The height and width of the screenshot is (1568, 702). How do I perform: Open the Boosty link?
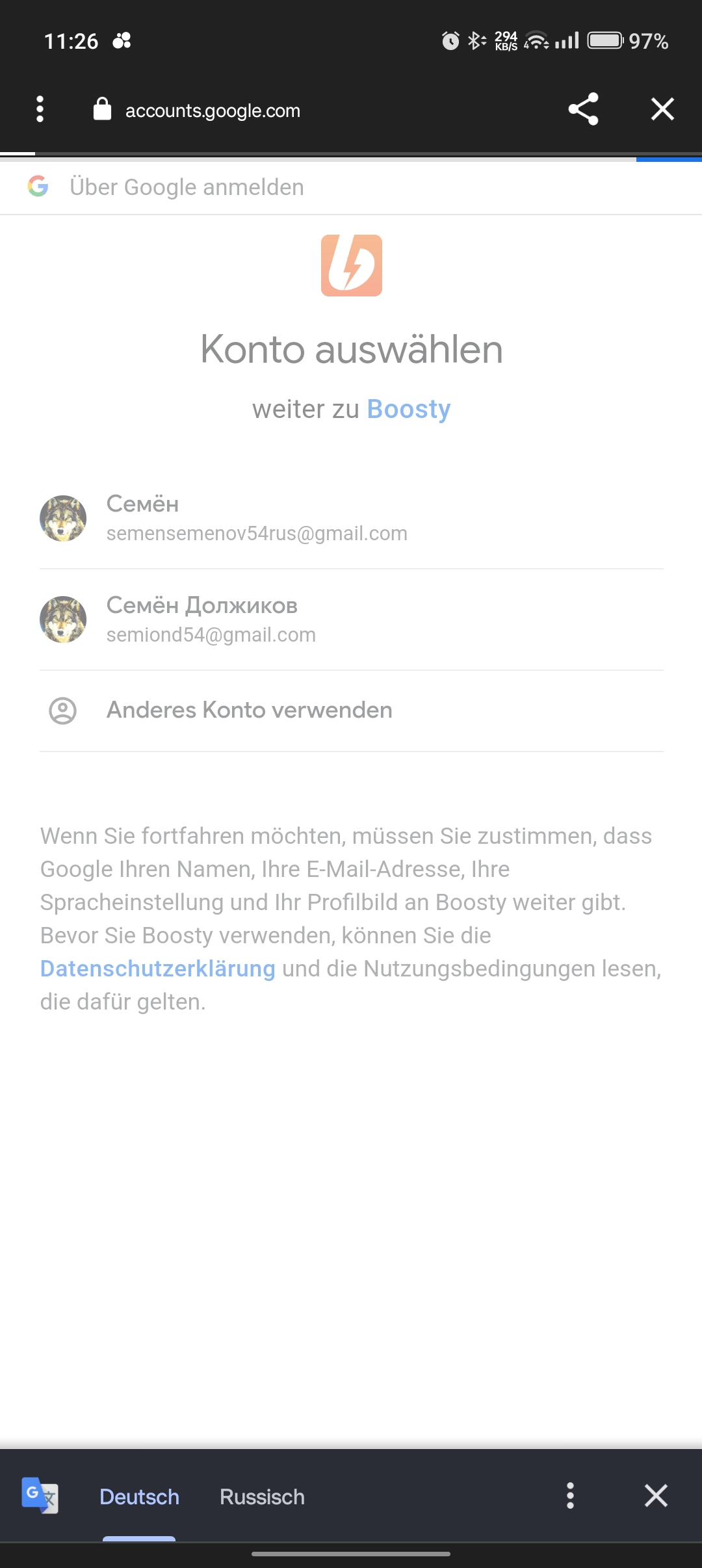(408, 410)
